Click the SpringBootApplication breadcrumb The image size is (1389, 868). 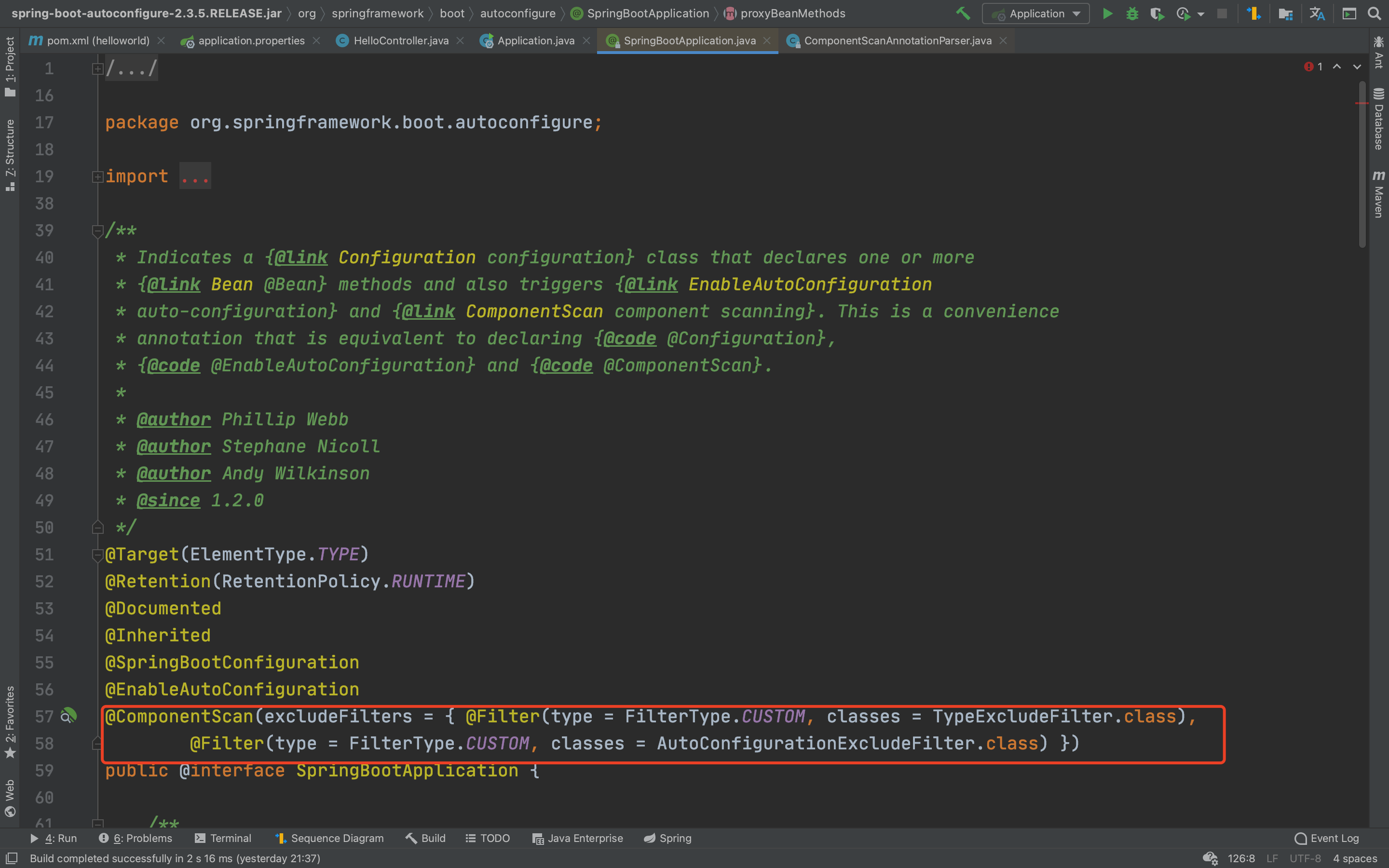[x=640, y=13]
